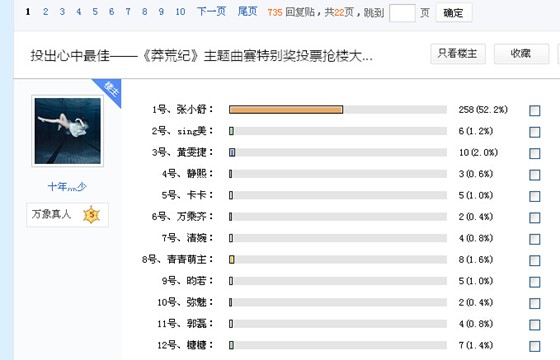This screenshot has height=360, width=560.
Task: Select the checkbox for 8号 春春萌主
Action: point(535,261)
